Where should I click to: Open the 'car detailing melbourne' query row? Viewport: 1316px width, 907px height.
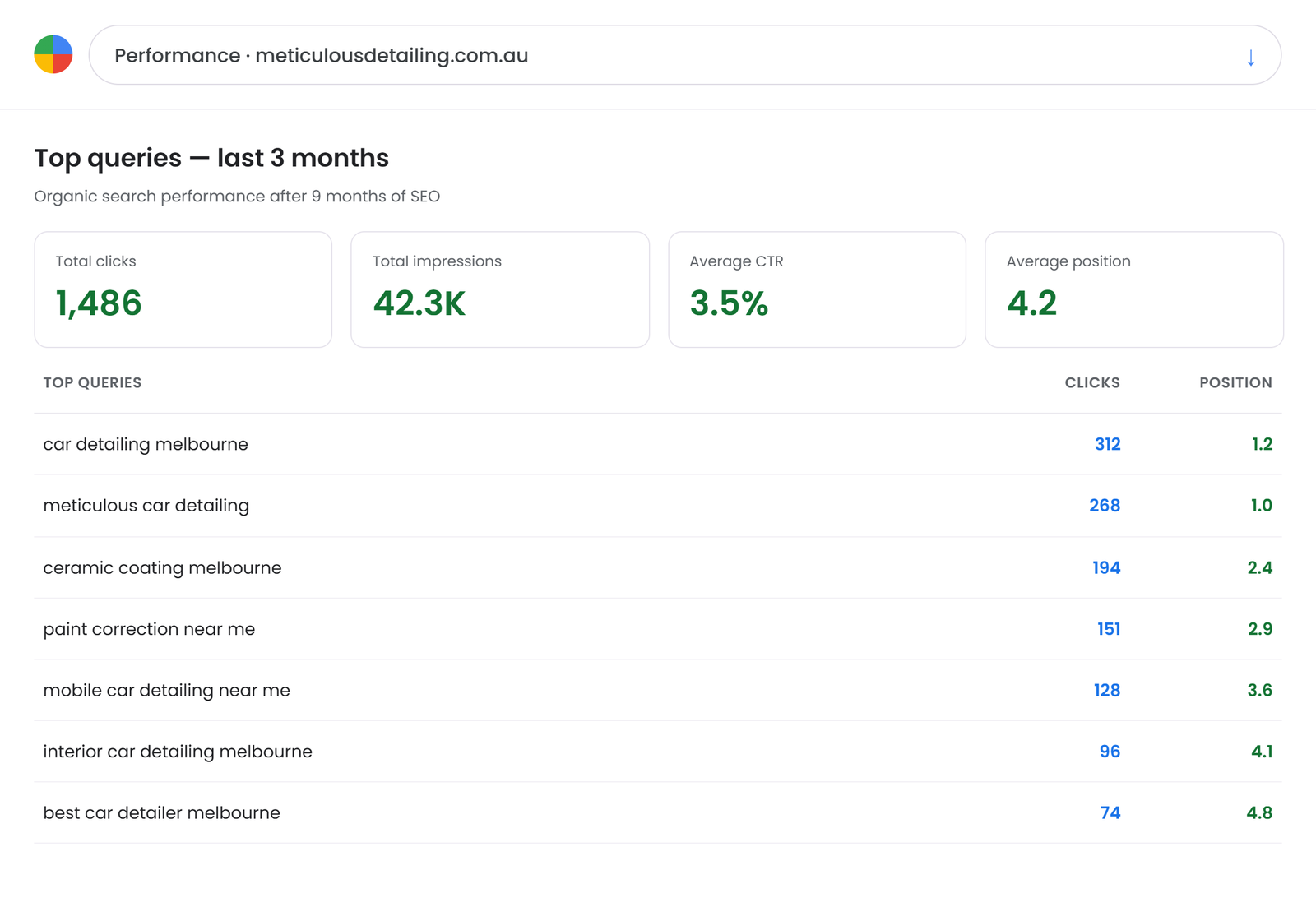[658, 444]
